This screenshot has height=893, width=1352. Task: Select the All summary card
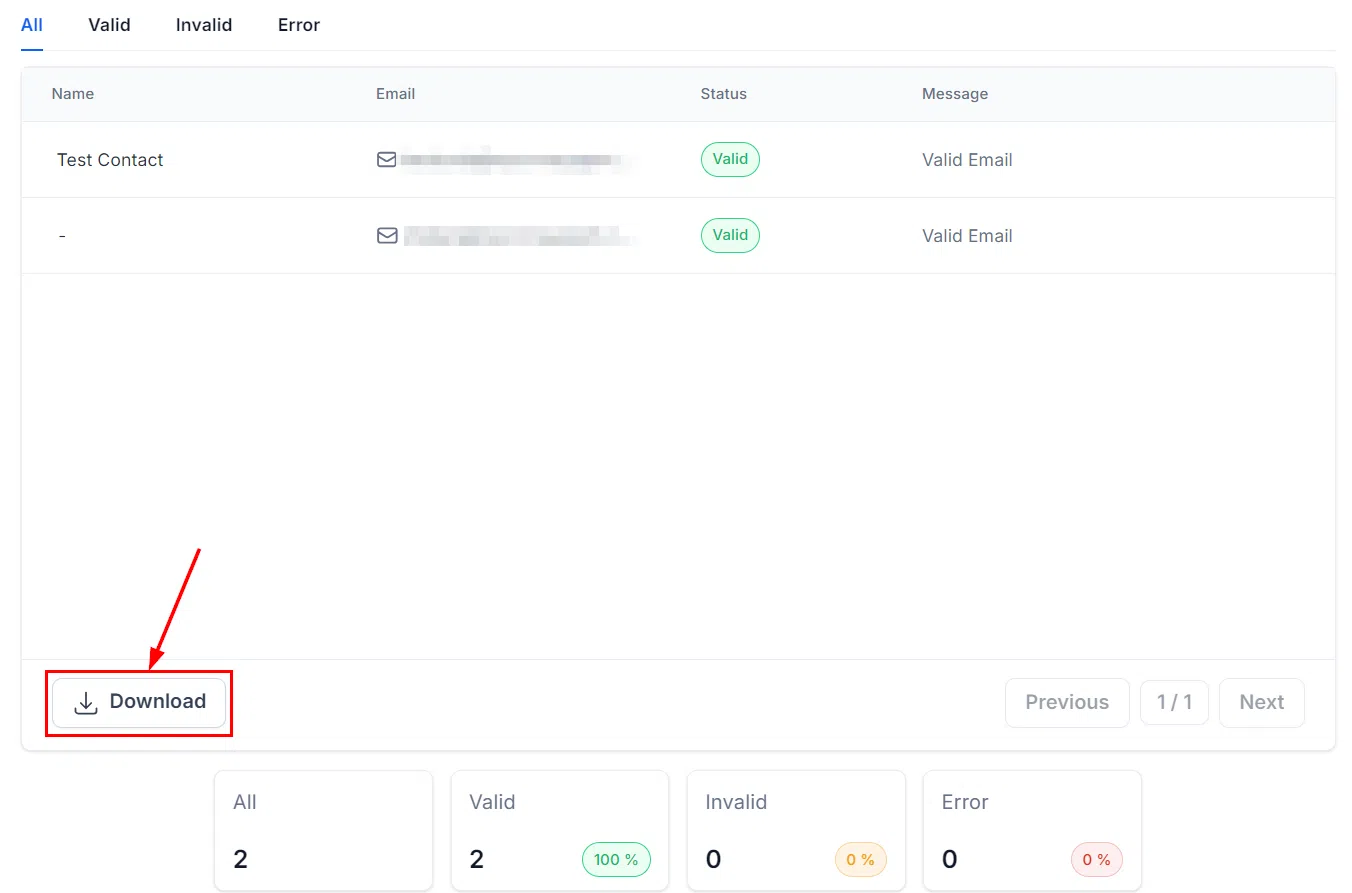324,830
